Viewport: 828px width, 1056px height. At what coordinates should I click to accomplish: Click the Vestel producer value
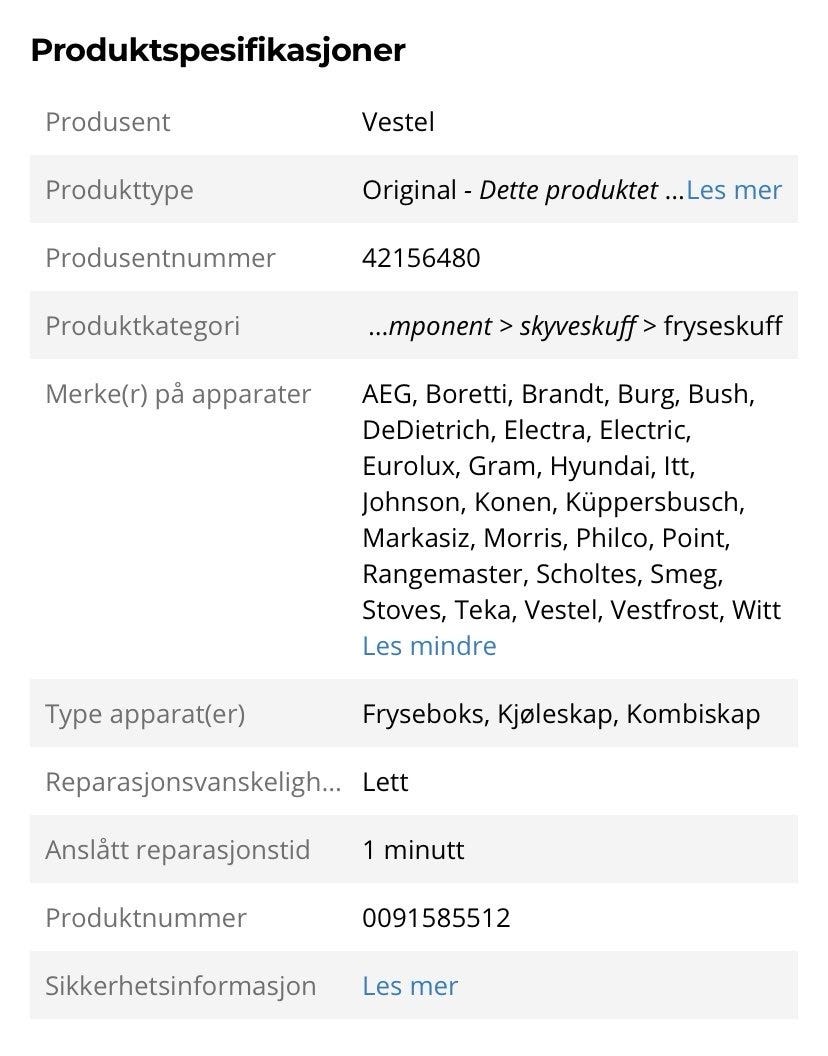(x=398, y=122)
